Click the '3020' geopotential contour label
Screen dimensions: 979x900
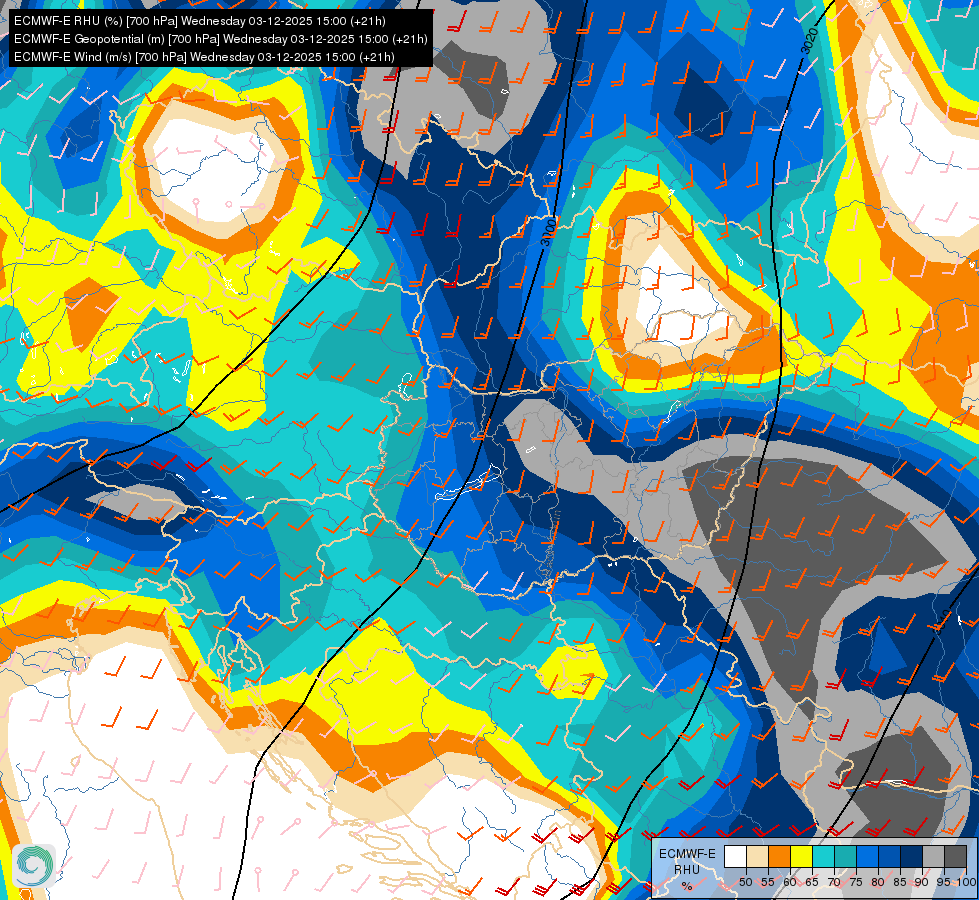[x=809, y=41]
